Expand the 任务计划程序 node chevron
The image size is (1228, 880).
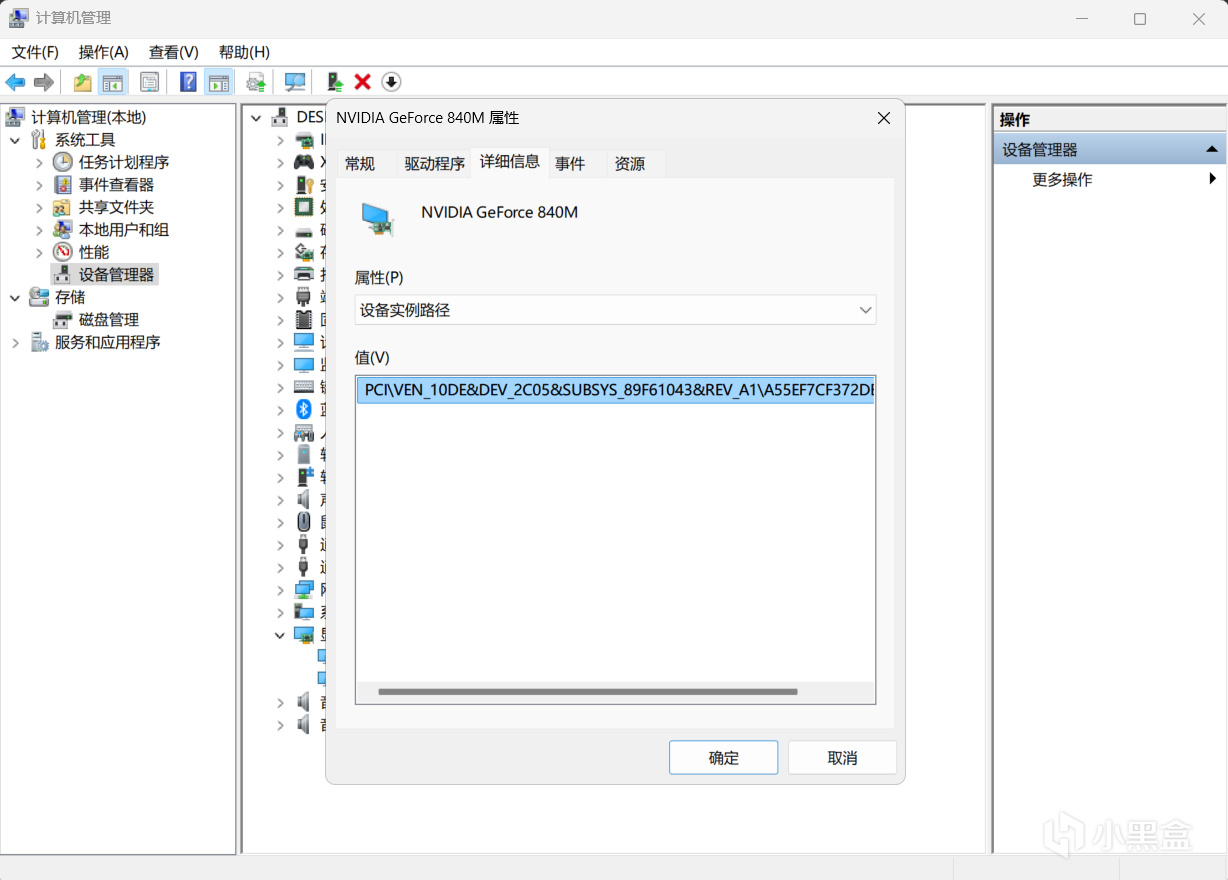tap(39, 162)
